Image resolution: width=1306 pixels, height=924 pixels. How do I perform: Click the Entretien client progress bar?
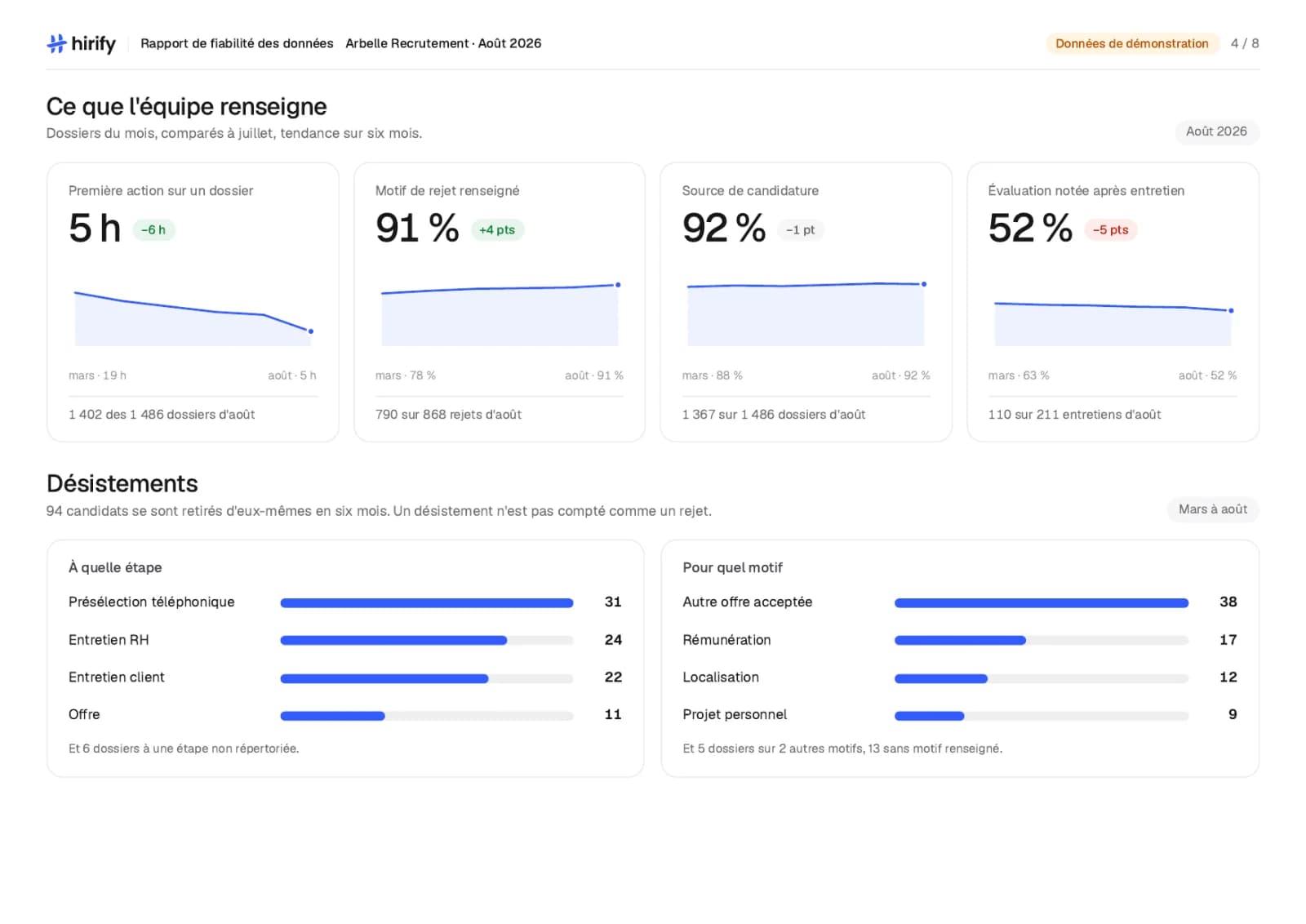click(427, 678)
